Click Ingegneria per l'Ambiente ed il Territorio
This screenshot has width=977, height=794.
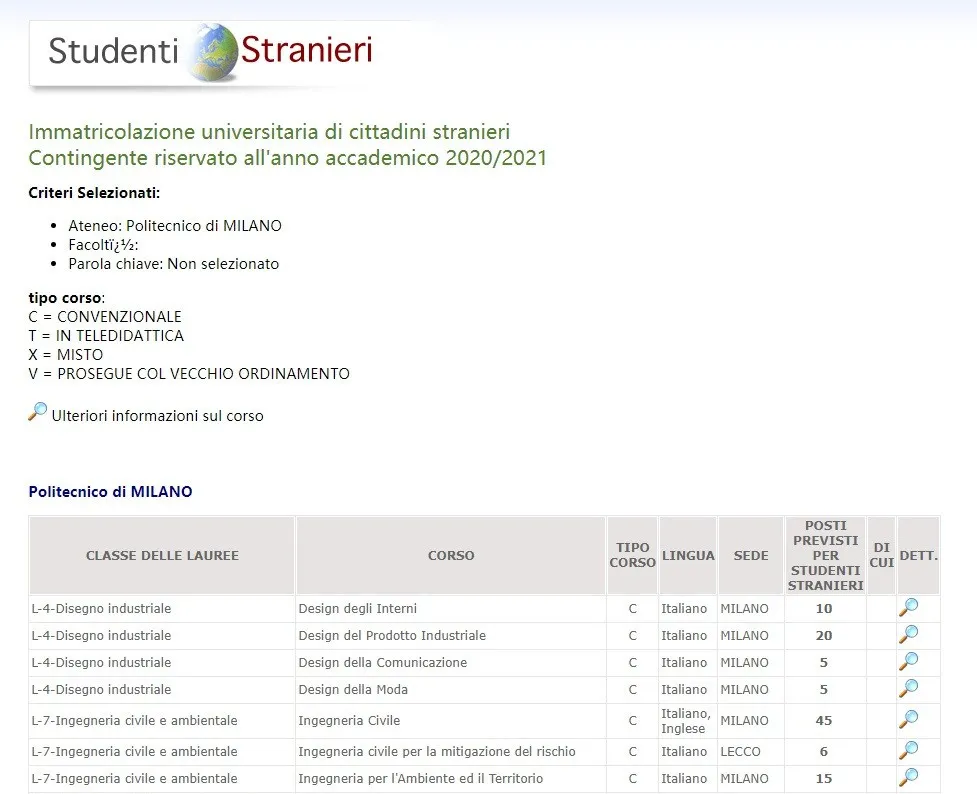coord(421,778)
